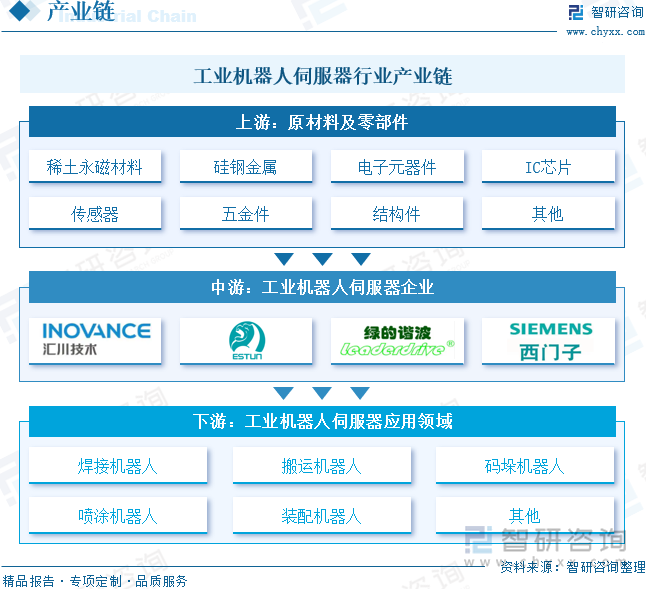The height and width of the screenshot is (589, 646).
Task: Click the 码垛机器人 box
Action: pos(525,465)
